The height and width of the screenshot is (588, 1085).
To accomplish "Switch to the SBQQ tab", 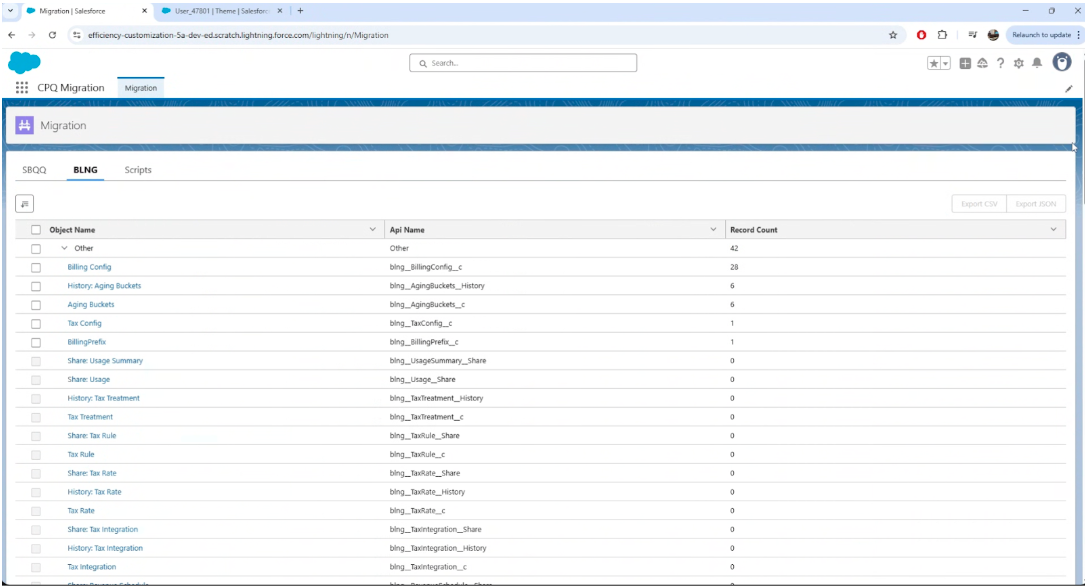I will coord(34,170).
